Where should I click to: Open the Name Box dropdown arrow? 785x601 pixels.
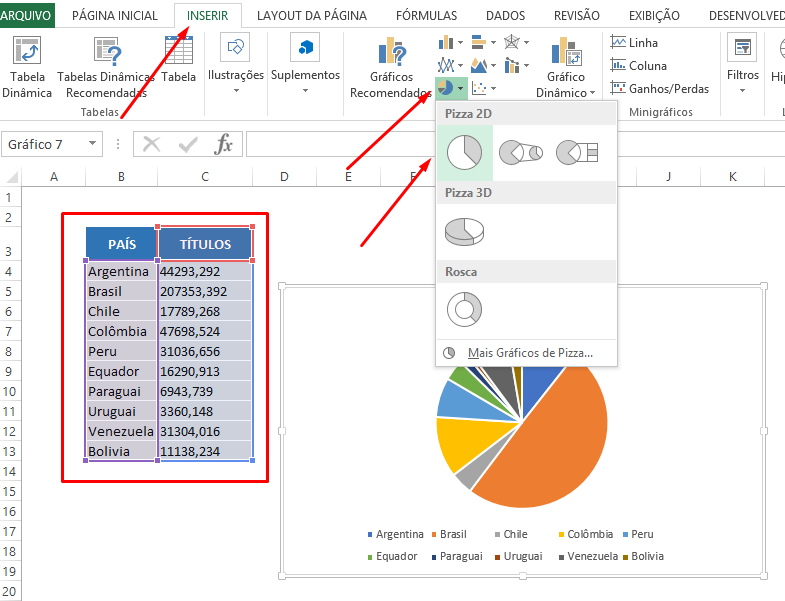(x=93, y=144)
